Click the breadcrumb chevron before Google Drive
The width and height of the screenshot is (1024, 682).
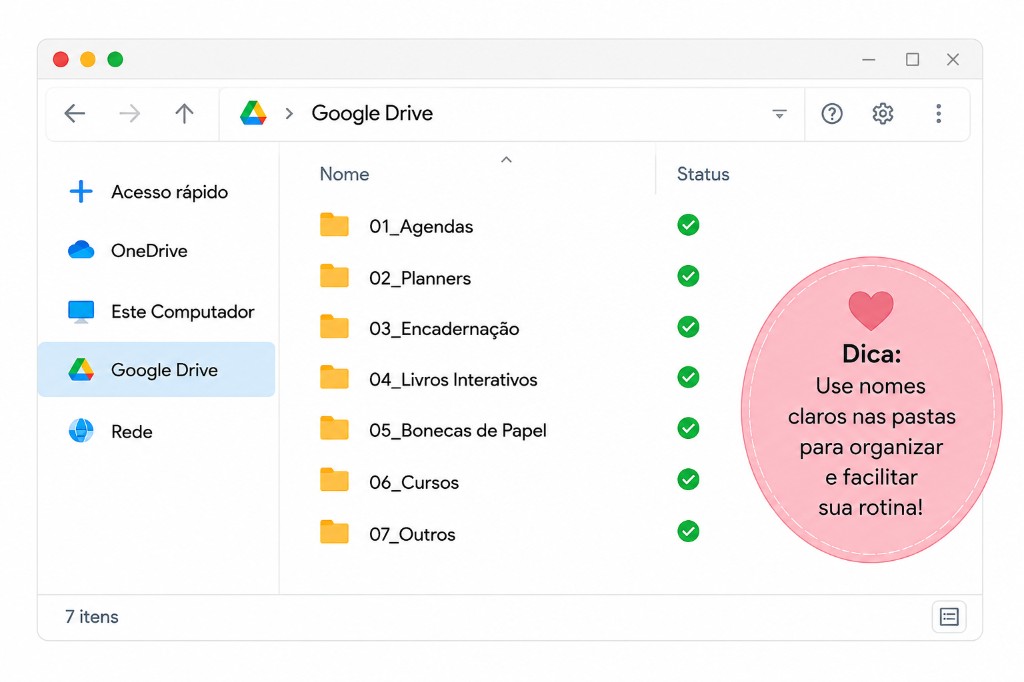[x=289, y=114]
